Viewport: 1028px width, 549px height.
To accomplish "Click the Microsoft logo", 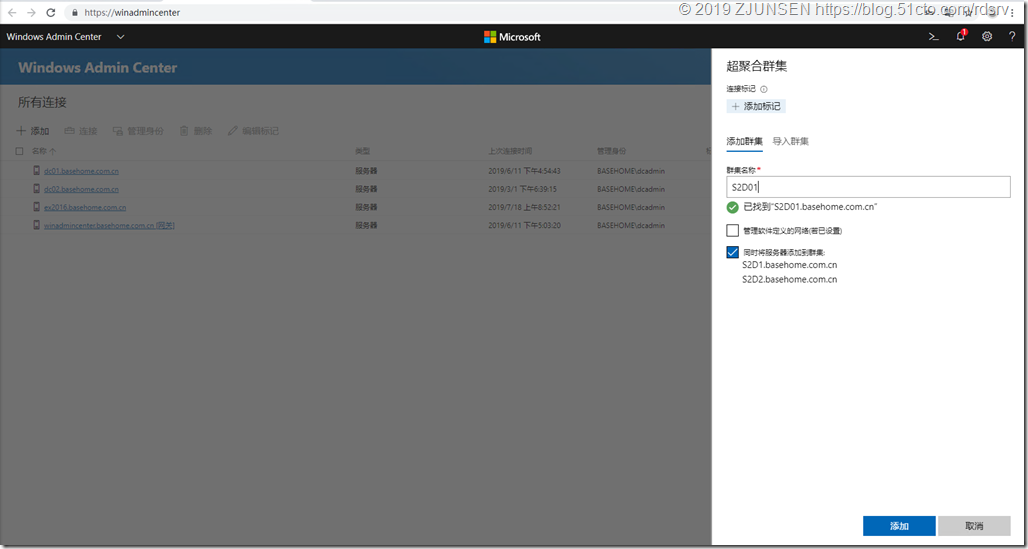I will pyautogui.click(x=512, y=37).
